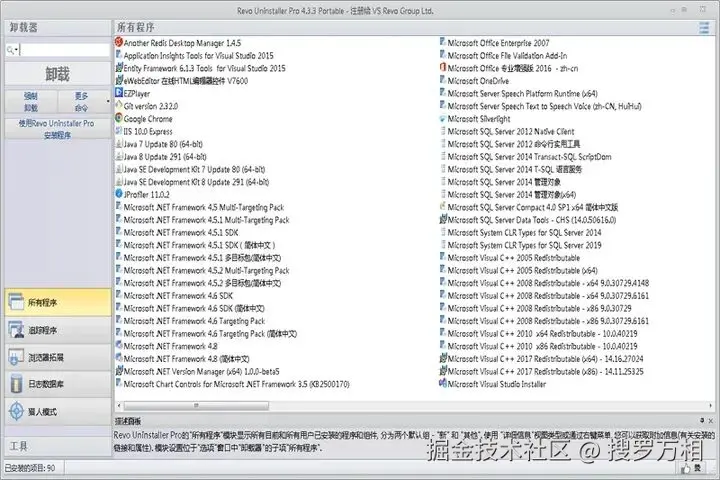Click the Entity Framework 6.1.3 Tools icon
This screenshot has height=480, width=720.
(x=119, y=68)
